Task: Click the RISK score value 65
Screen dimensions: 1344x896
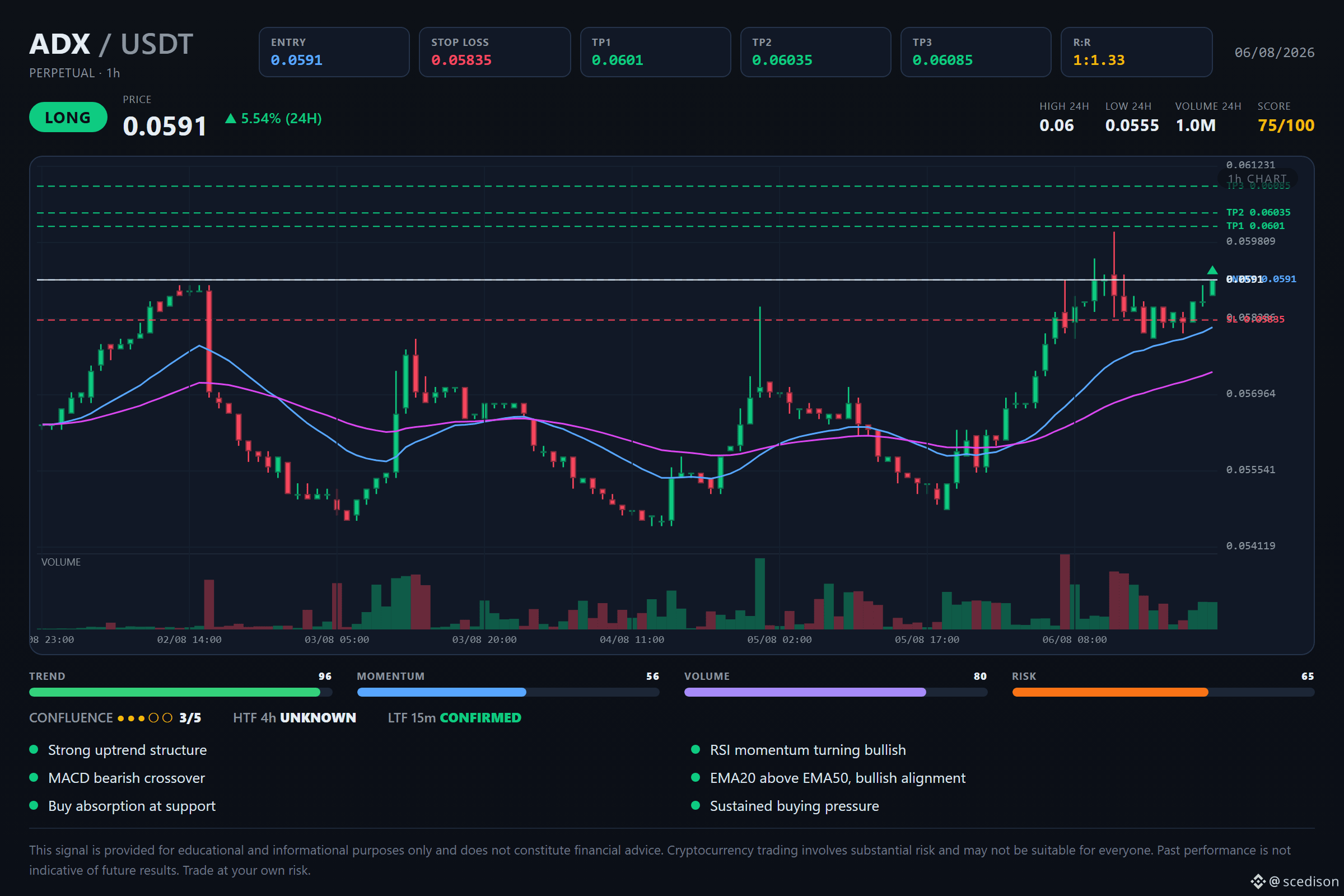Action: coord(1308,676)
